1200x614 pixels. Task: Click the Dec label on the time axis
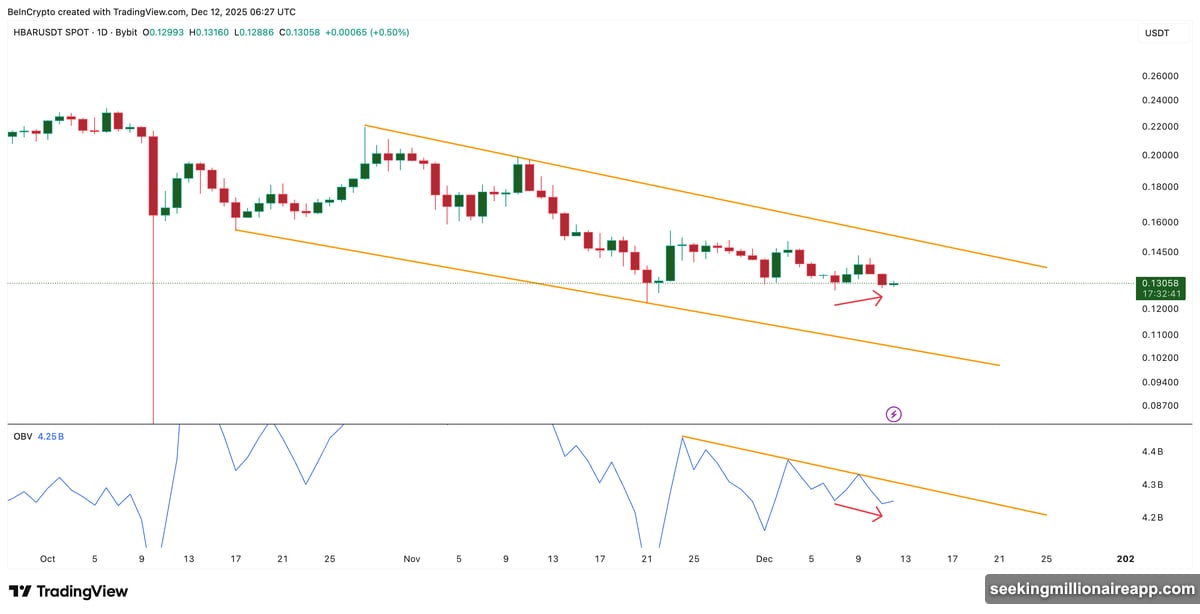click(763, 559)
